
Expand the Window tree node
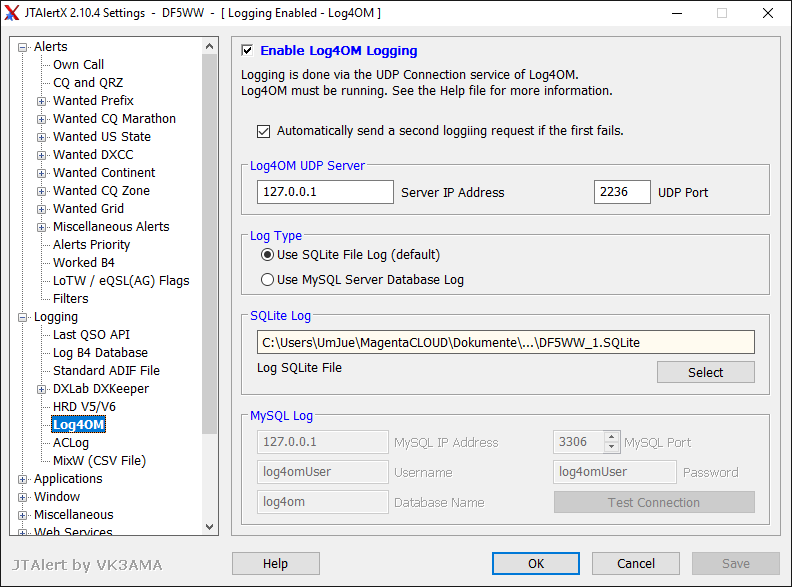(x=22, y=498)
